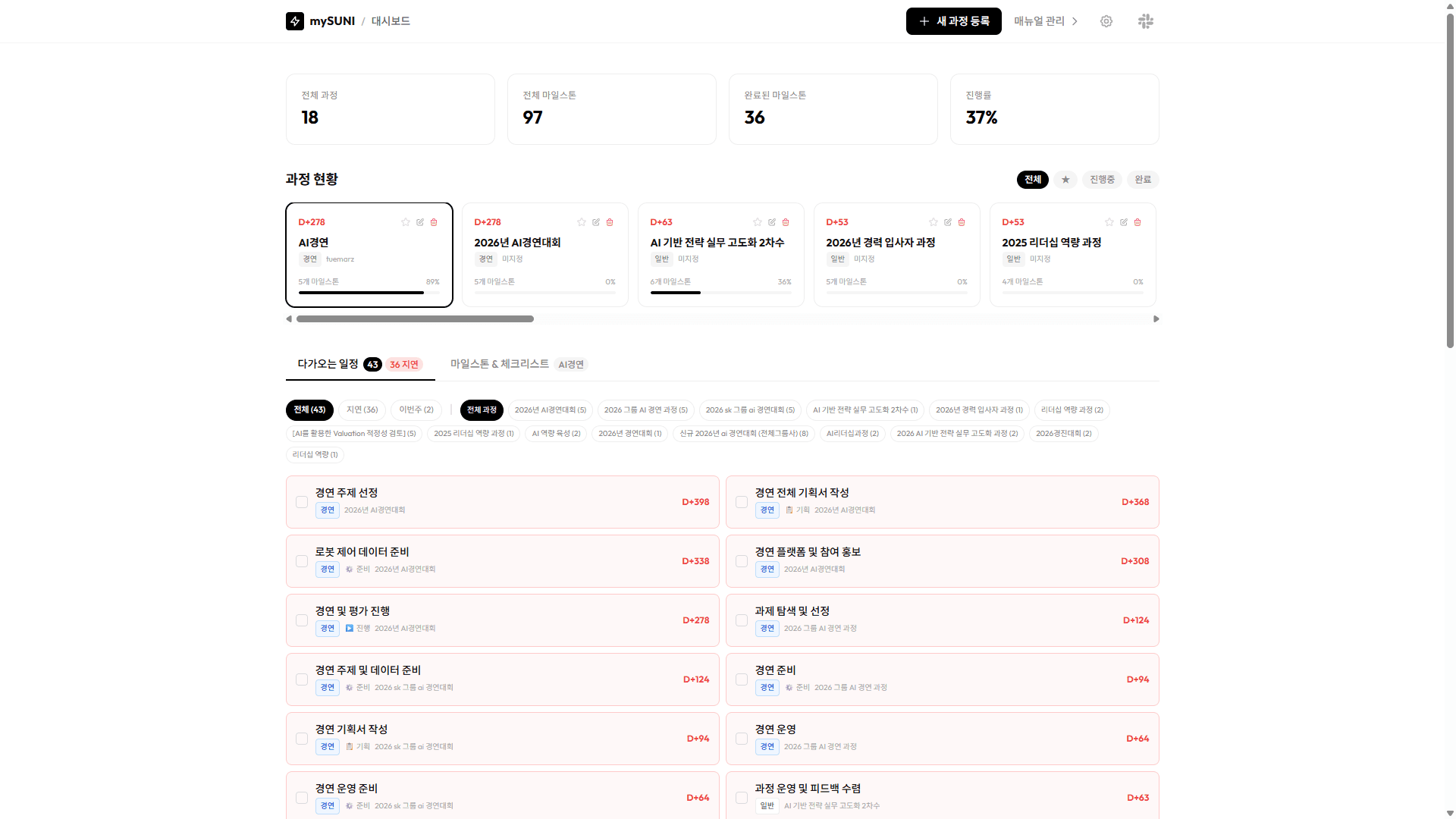Star the AI경연 course card

[406, 222]
